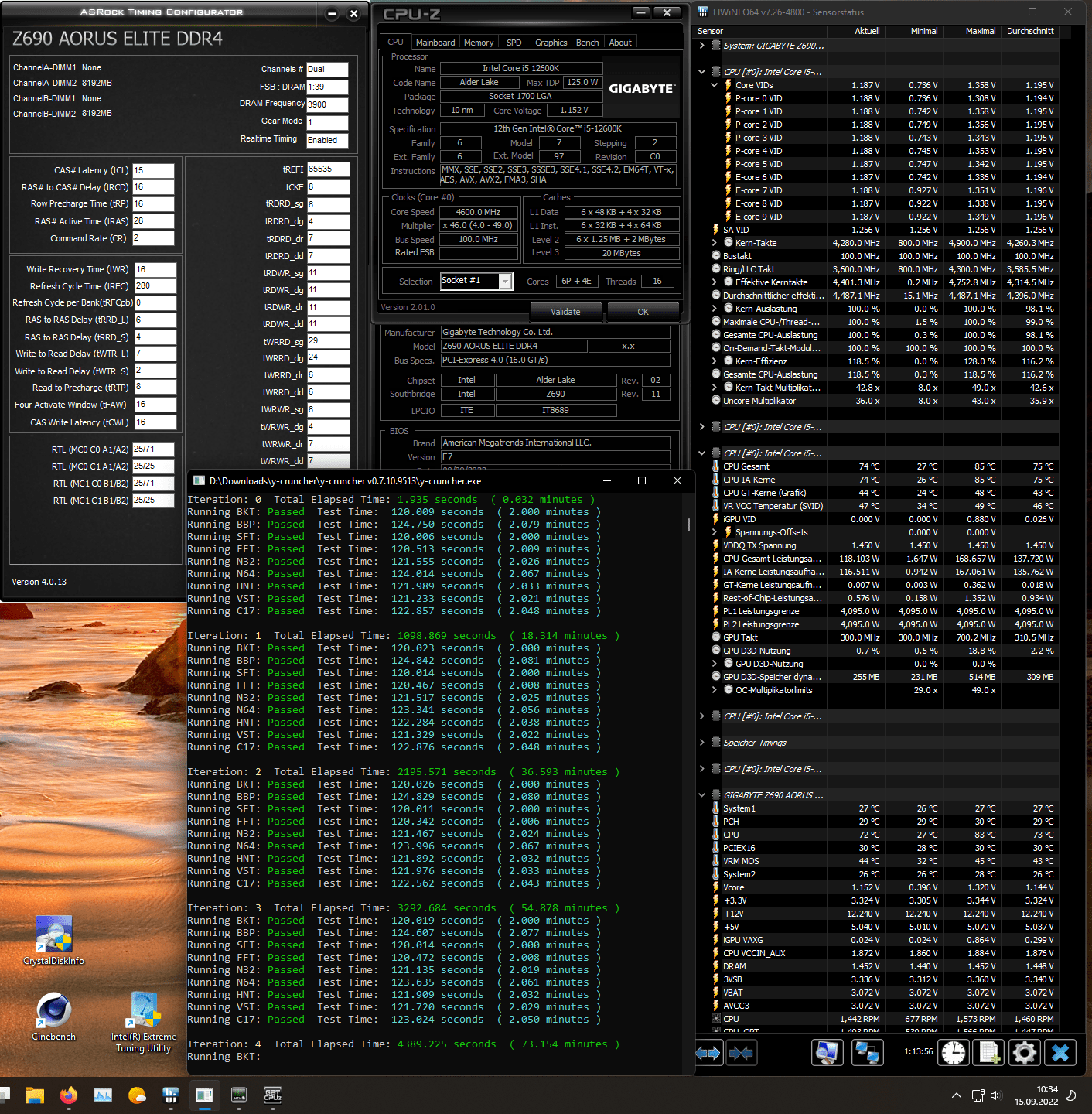Open Firefox from the taskbar
This screenshot has width=1092, height=1114.
69,1095
